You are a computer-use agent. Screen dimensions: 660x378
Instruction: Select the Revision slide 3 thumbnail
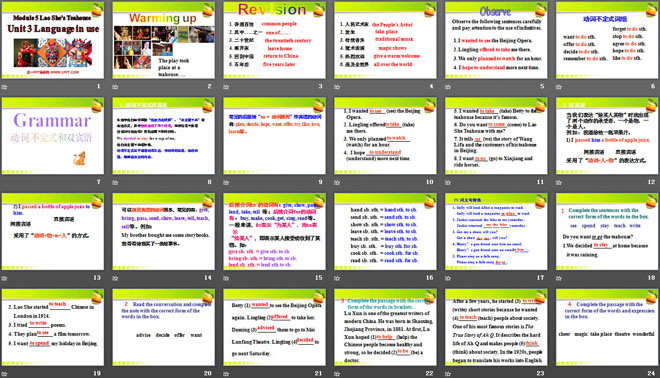pos(274,40)
